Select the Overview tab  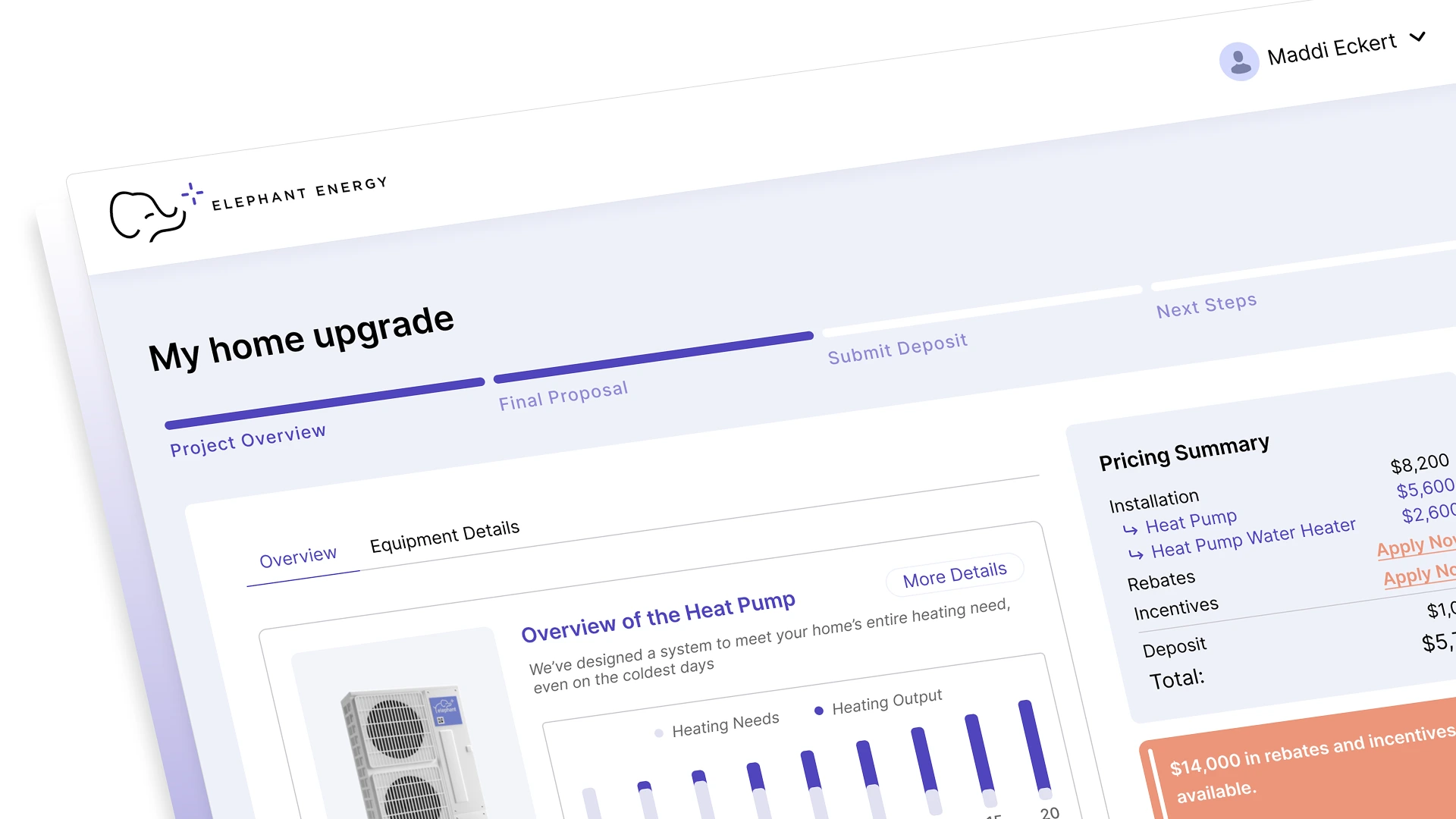[298, 557]
